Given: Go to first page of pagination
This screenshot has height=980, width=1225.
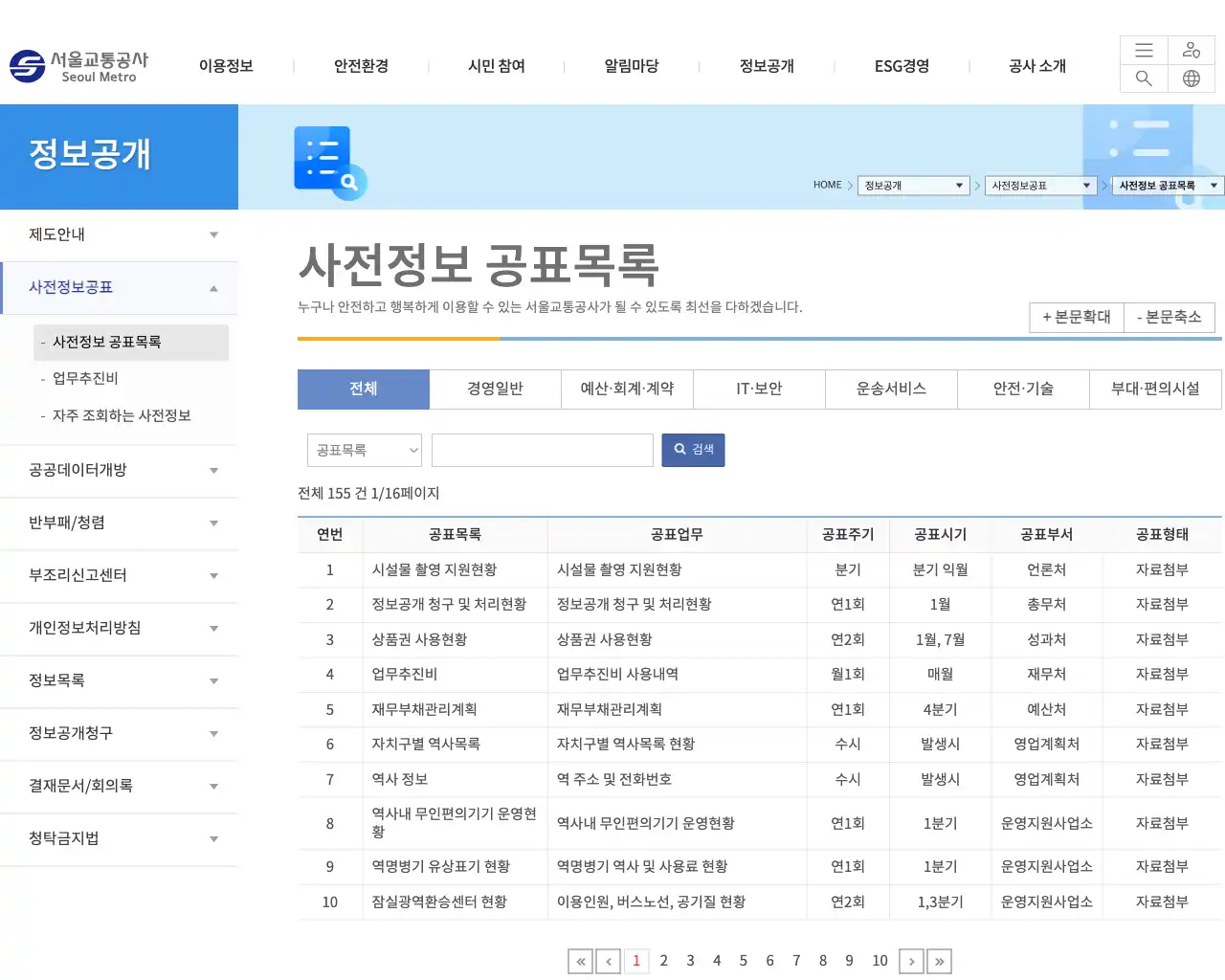Looking at the screenshot, I should point(580,961).
